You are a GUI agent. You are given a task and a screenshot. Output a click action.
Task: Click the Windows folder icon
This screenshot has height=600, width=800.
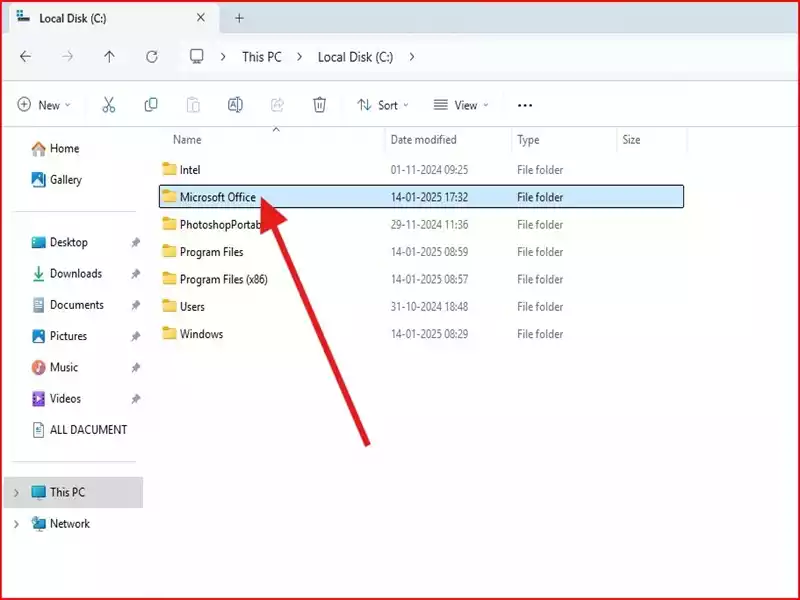click(169, 333)
